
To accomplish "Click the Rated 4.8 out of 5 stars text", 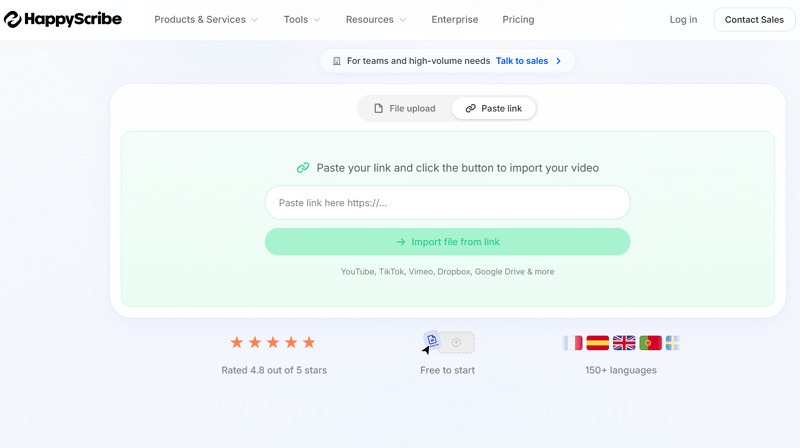I will (274, 370).
